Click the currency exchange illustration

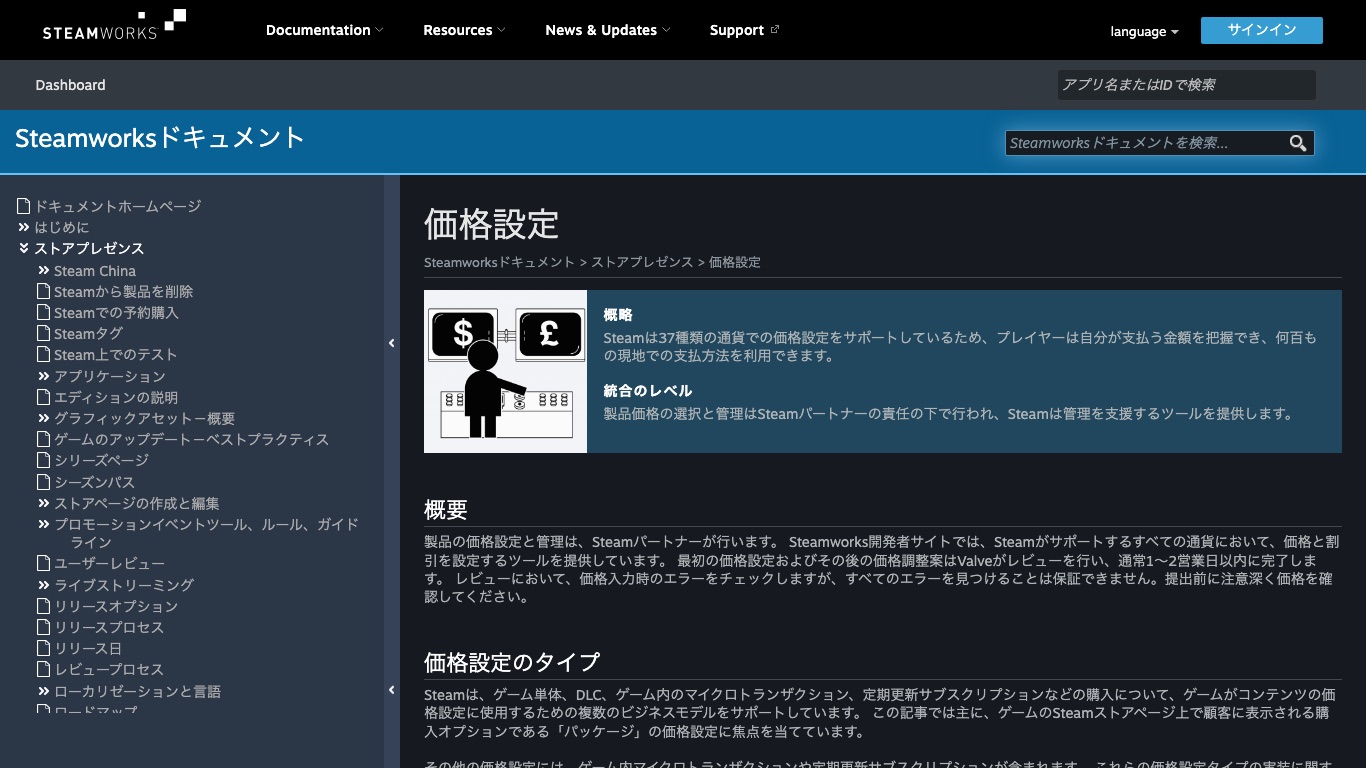pos(505,371)
